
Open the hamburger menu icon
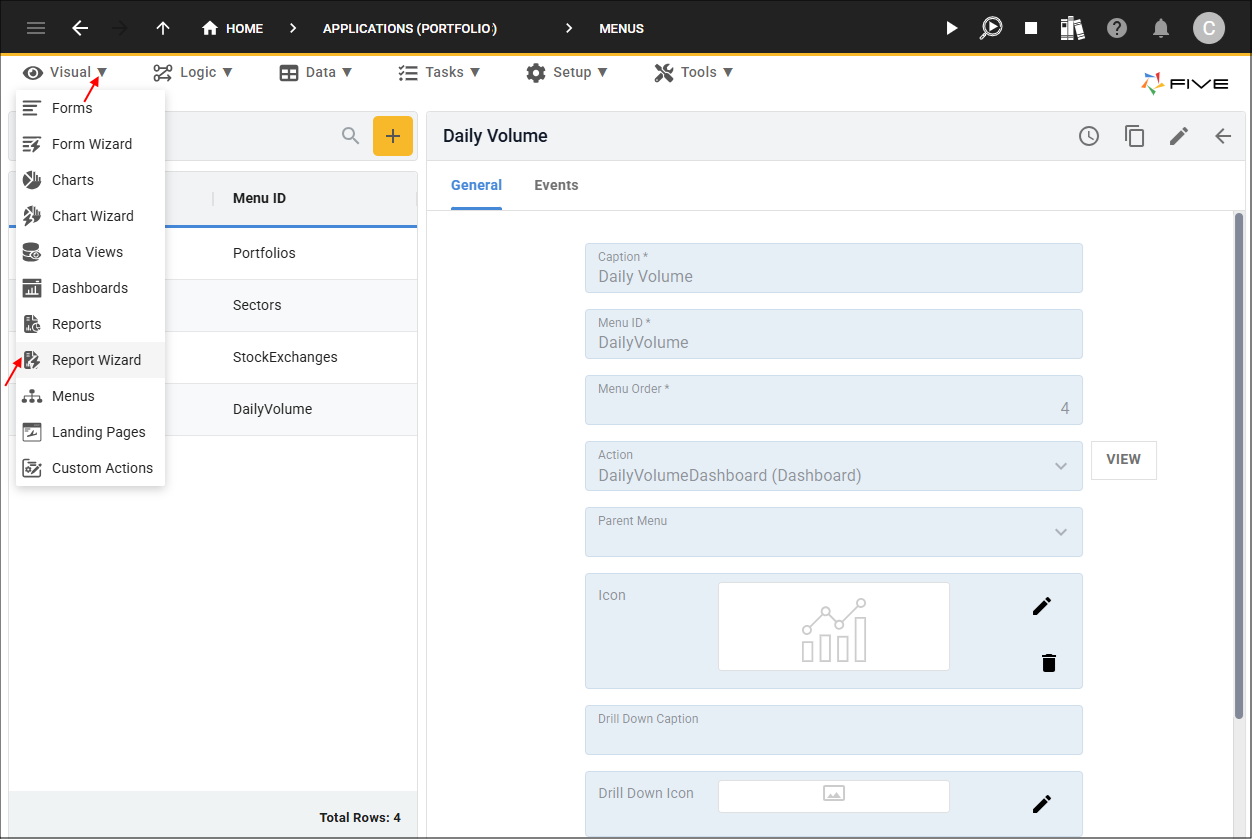point(36,28)
